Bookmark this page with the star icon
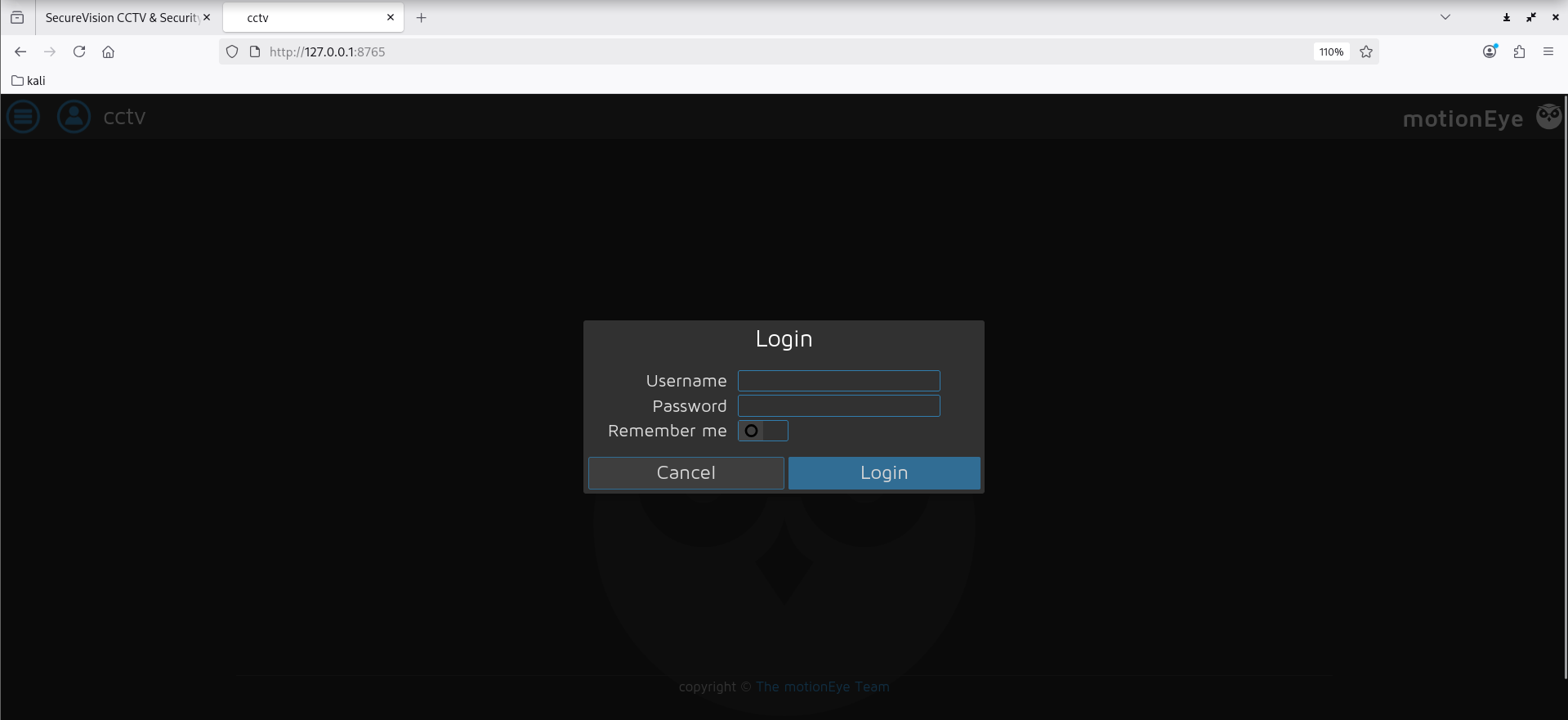This screenshot has width=1568, height=720. tap(1366, 51)
